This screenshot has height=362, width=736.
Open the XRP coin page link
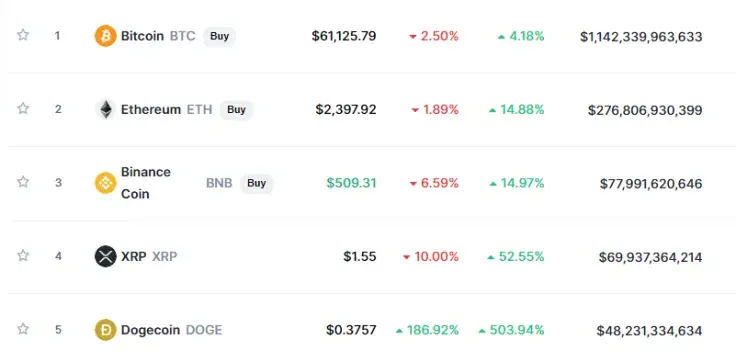point(134,257)
